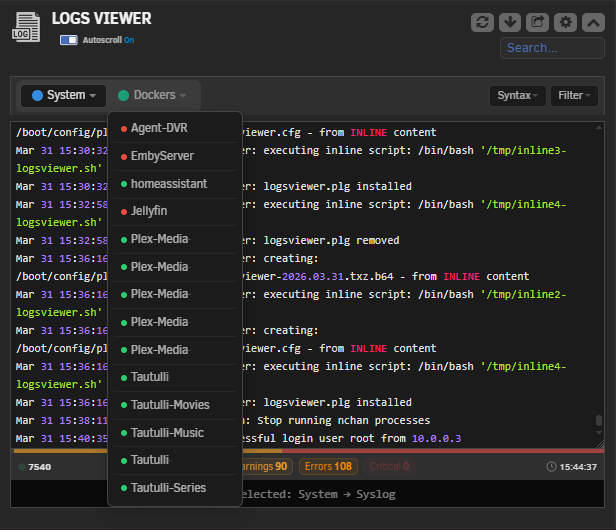
Task: Click the Critical 0 badge
Action: pyautogui.click(x=389, y=466)
